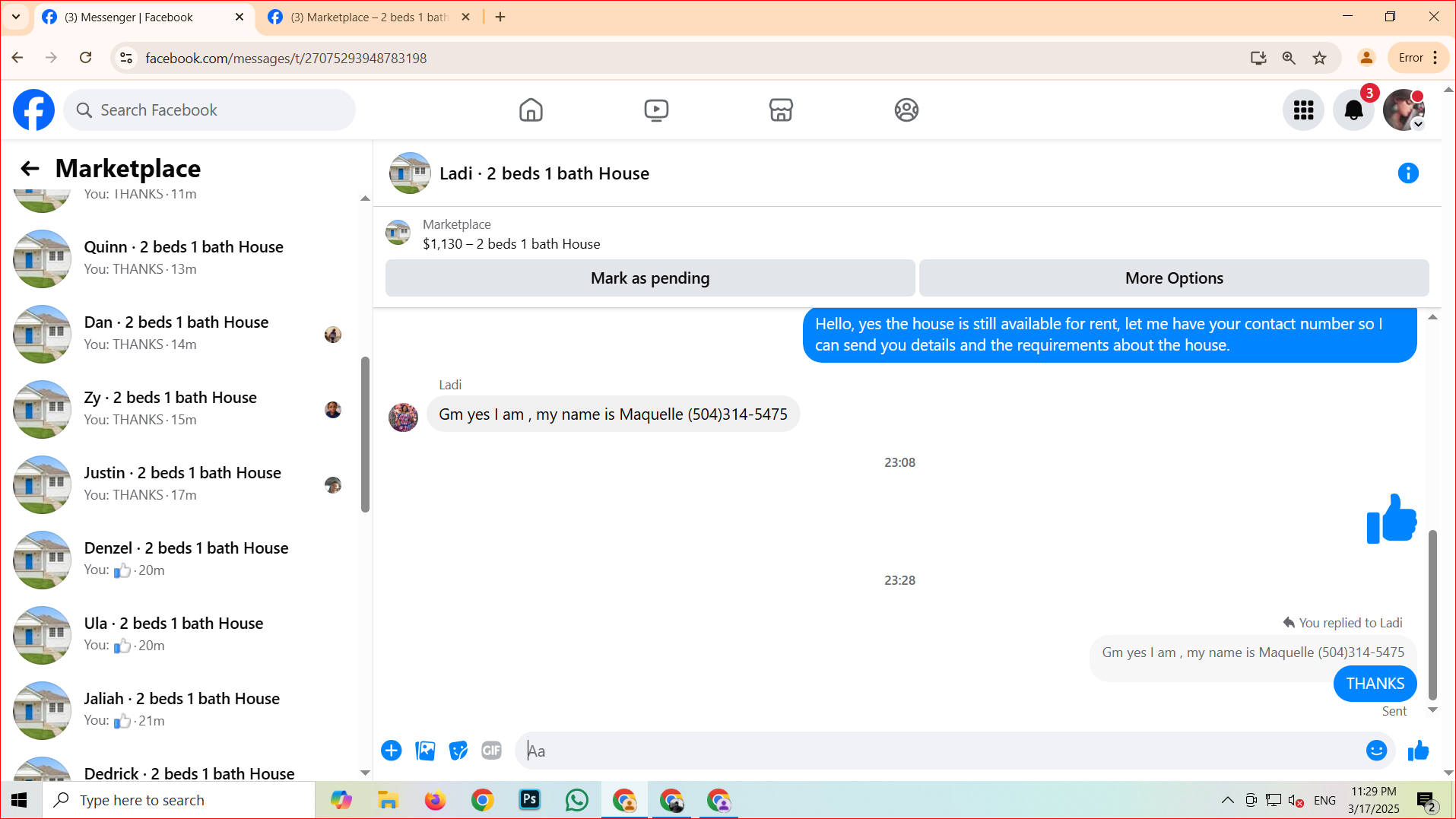The height and width of the screenshot is (819, 1456).
Task: Choose a sticker in composer
Action: pos(458,751)
